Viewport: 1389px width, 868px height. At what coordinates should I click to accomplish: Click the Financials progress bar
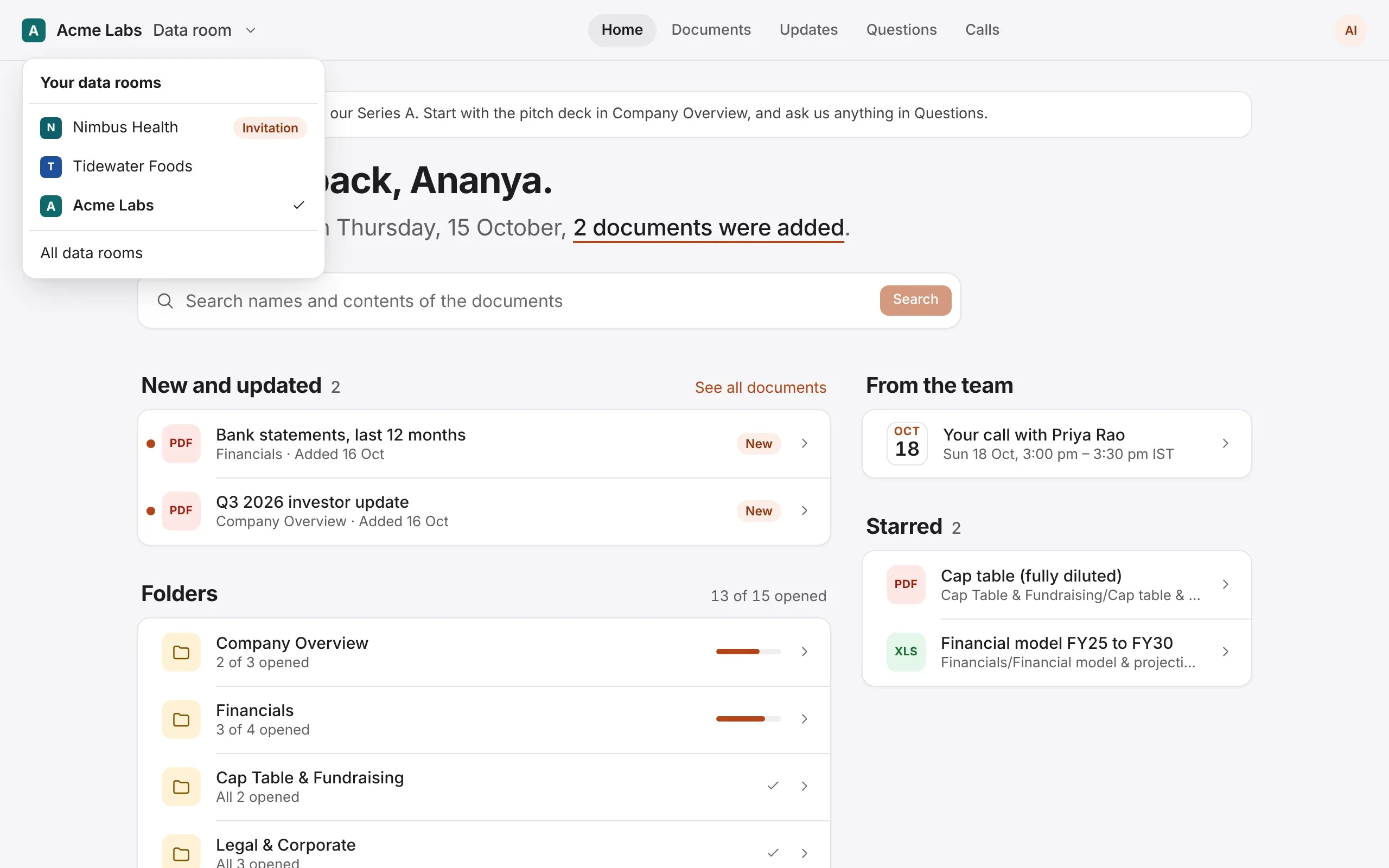[x=748, y=719]
